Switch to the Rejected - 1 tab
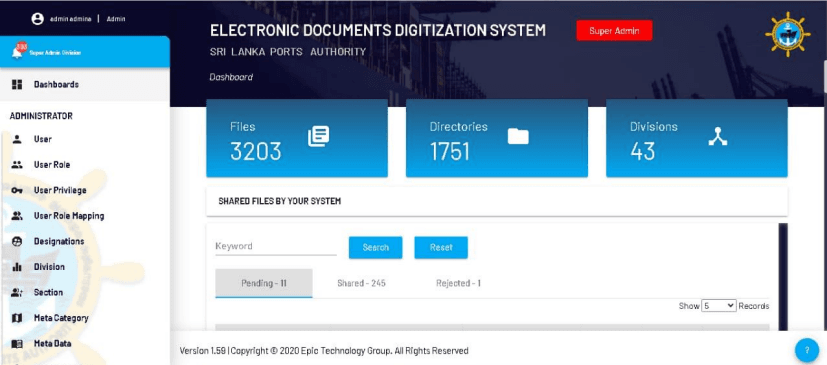This screenshot has width=827, height=365. [x=458, y=283]
